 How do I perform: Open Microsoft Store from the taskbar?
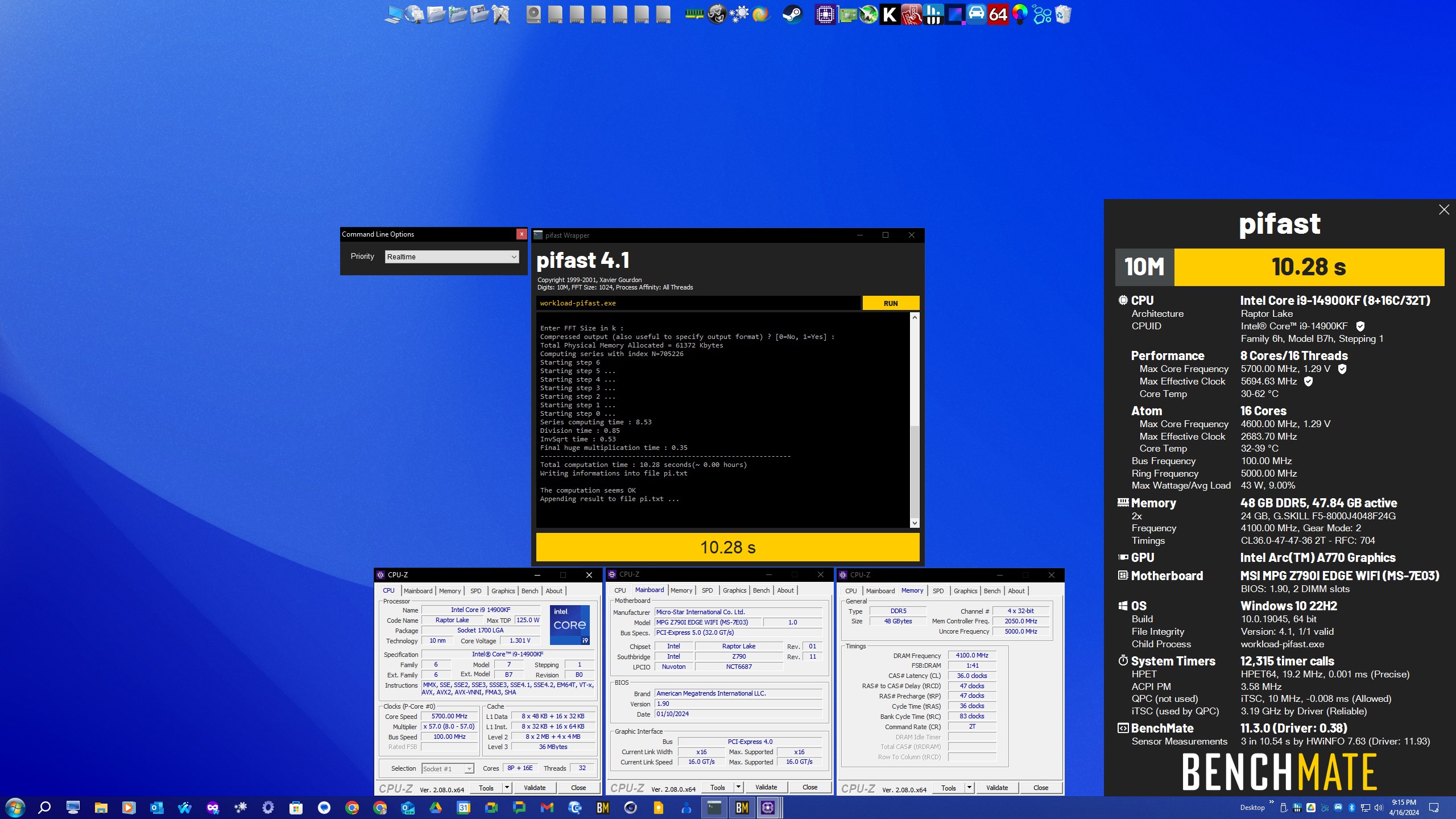tap(296, 808)
